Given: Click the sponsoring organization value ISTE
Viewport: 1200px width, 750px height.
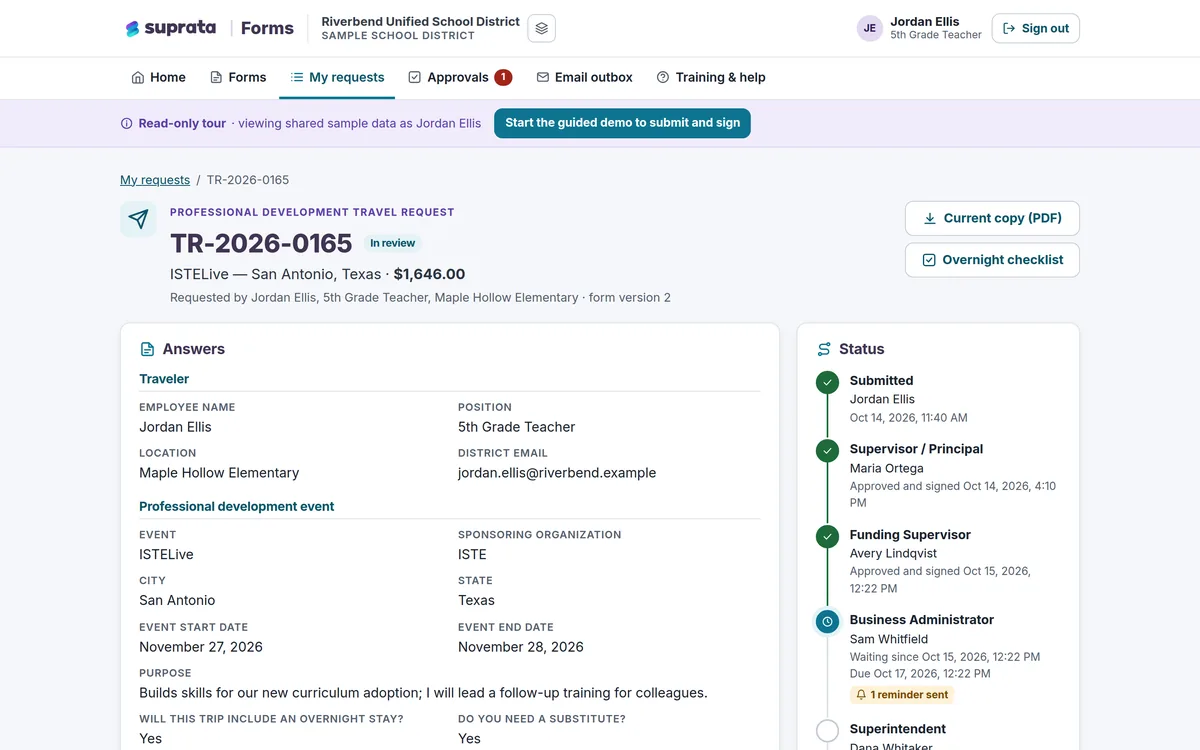Looking at the screenshot, I should (x=472, y=555).
